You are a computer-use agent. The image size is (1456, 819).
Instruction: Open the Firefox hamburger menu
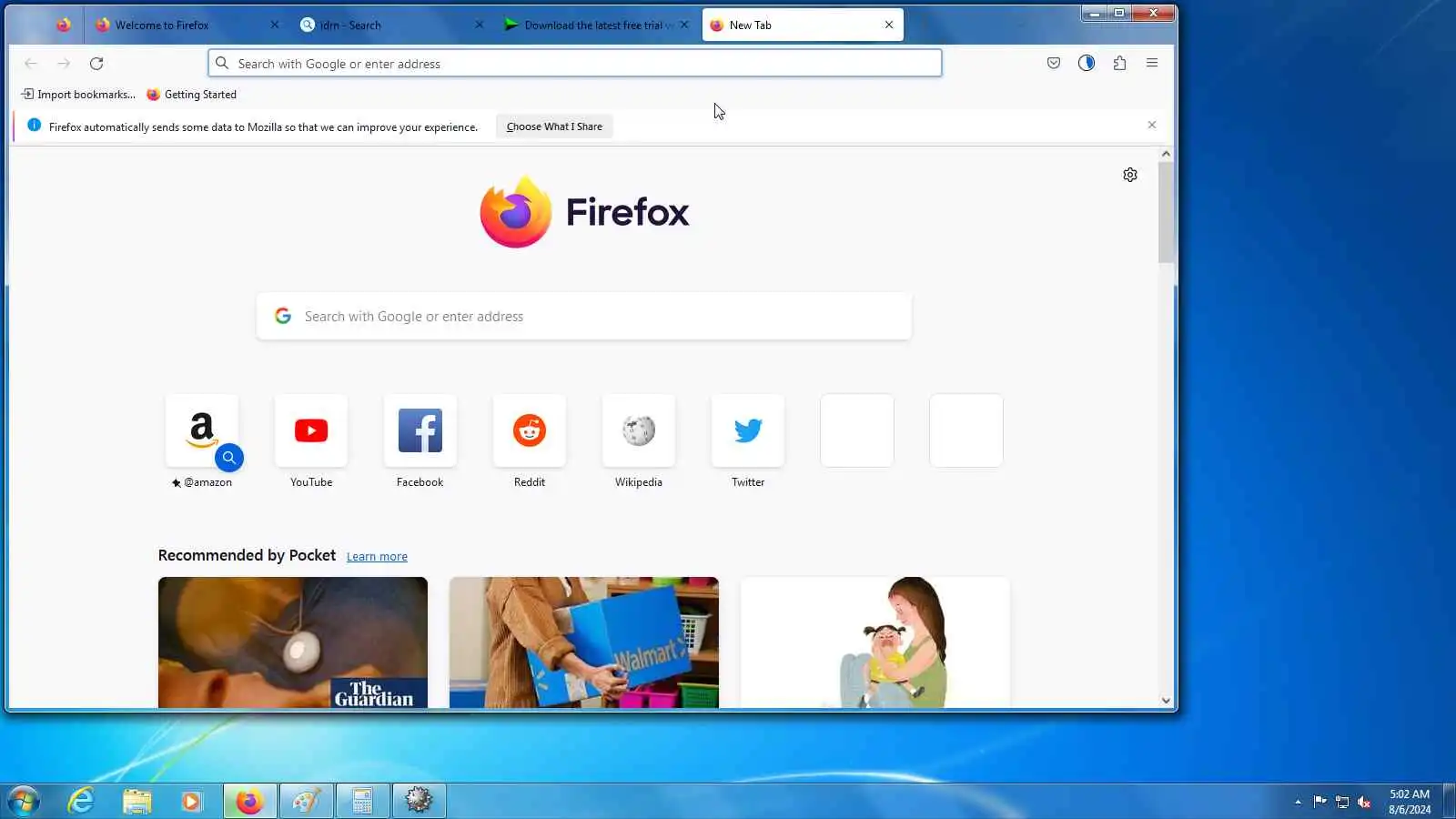pyautogui.click(x=1152, y=63)
